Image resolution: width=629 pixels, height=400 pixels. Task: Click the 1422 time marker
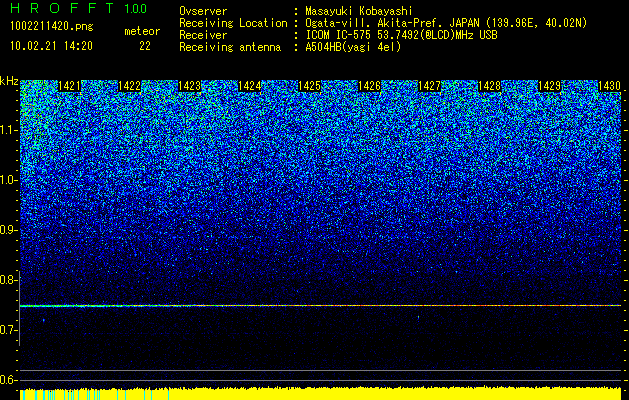129,86
